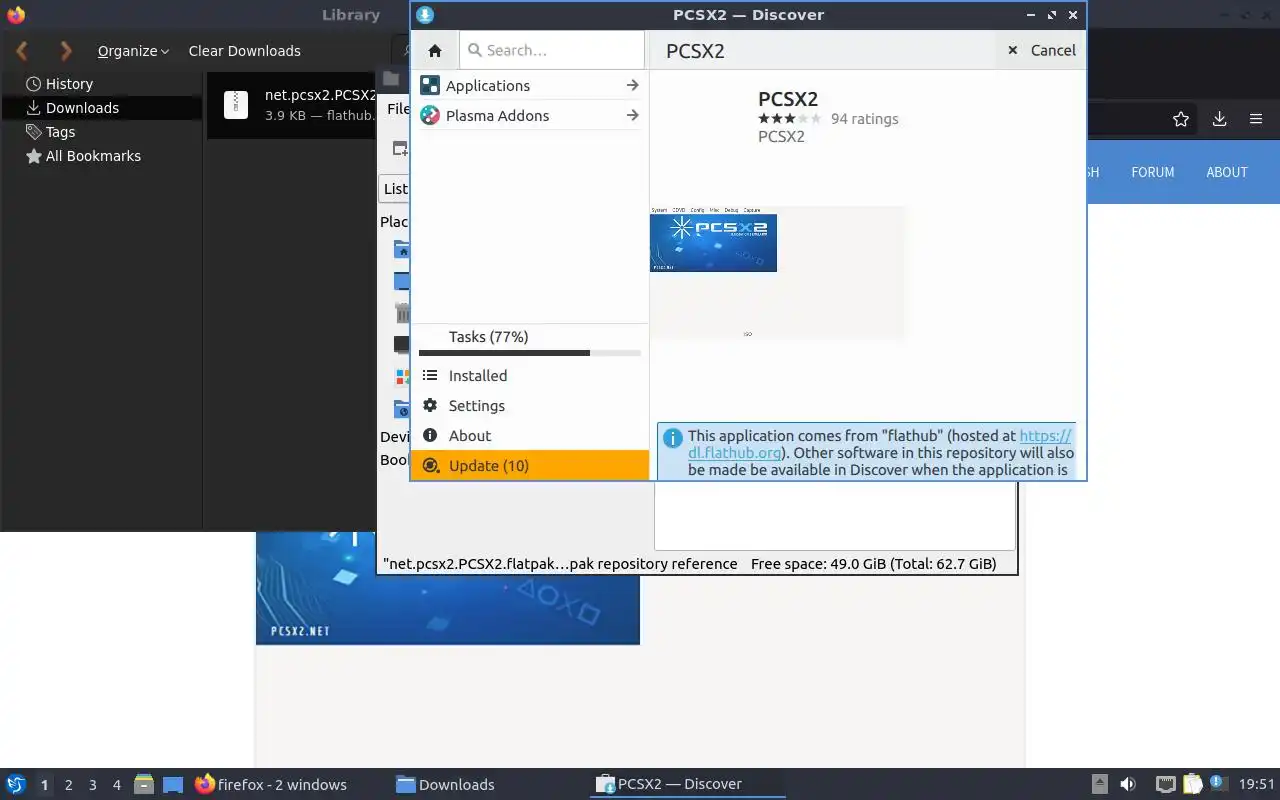
Task: Open Tags in Library sidebar
Action: coord(60,132)
